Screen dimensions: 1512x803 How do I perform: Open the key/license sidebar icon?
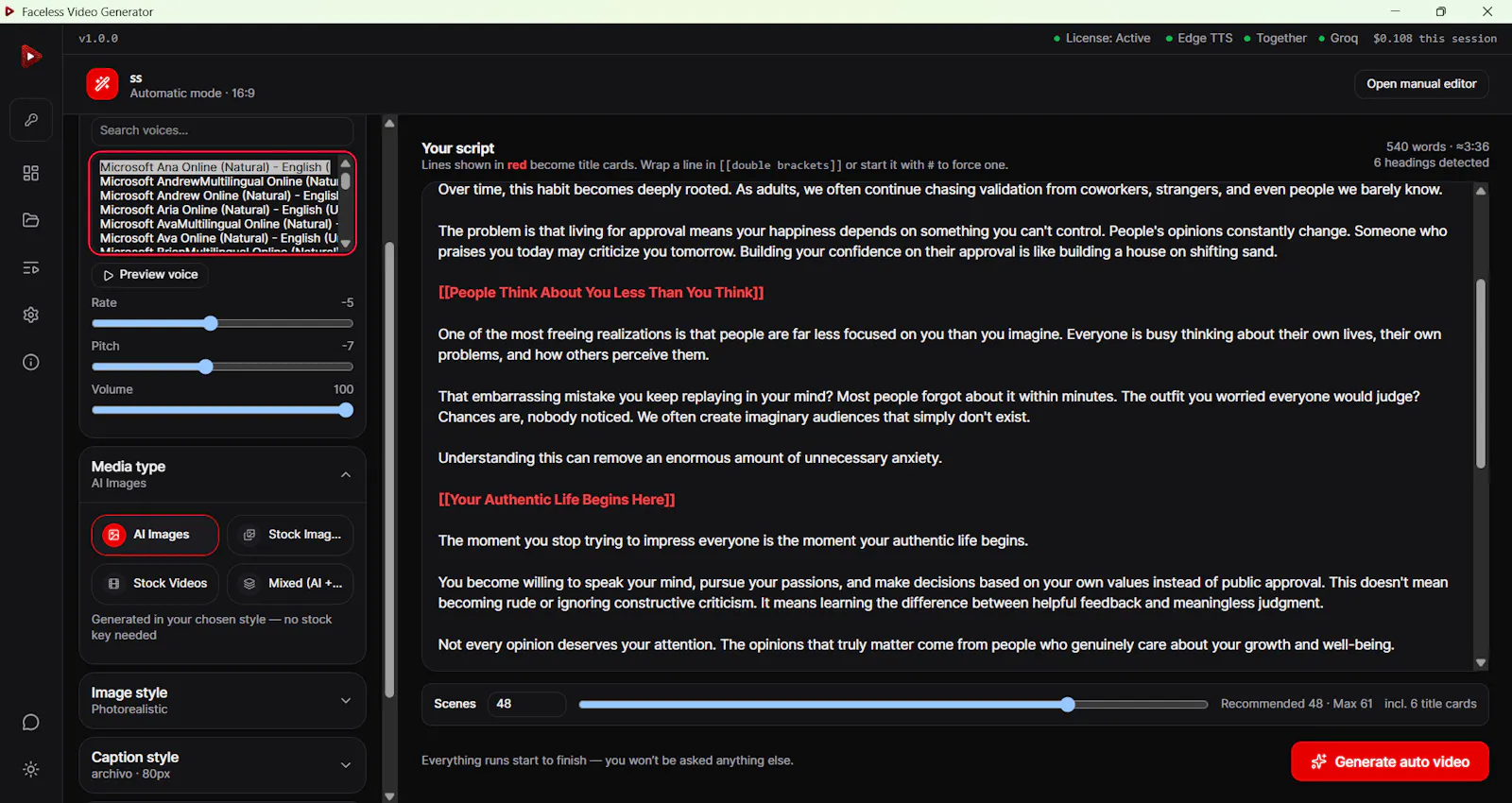tap(31, 120)
